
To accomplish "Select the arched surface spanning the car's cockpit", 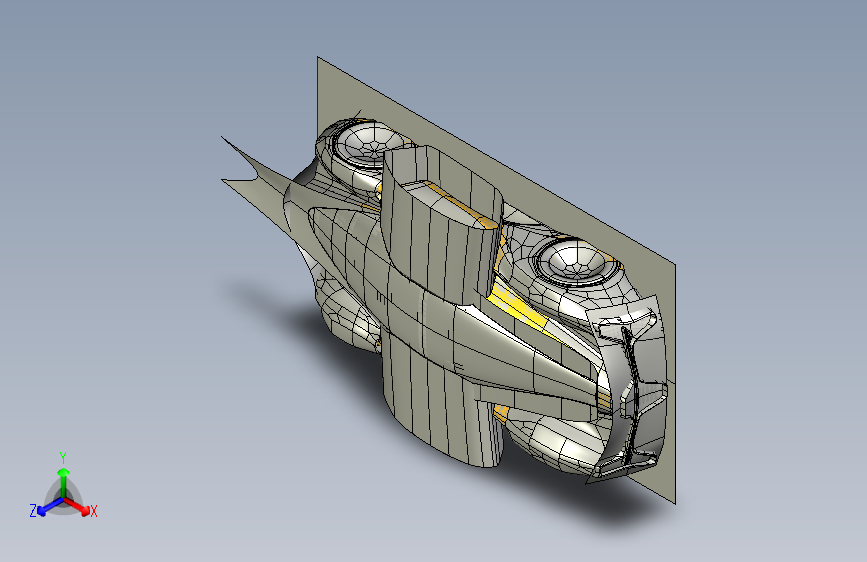I will [x=442, y=254].
